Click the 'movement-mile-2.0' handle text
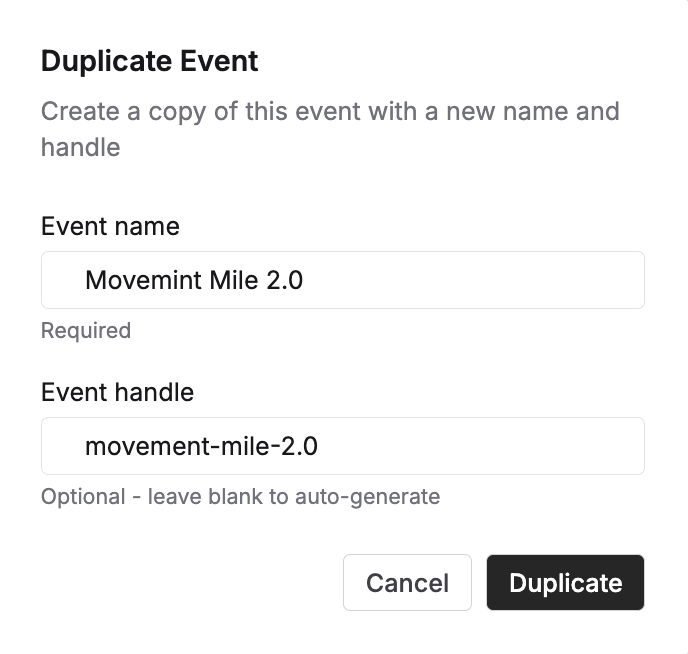Viewport: 688px width, 654px height. [x=201, y=446]
